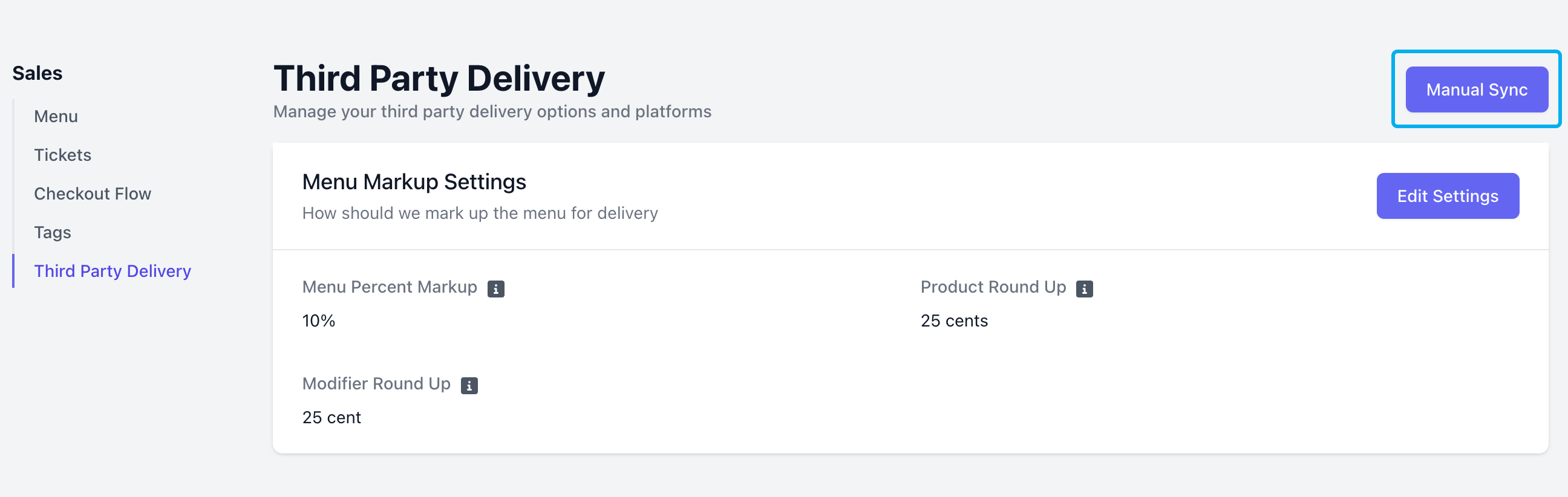
Task: Select Checkout Flow in sidebar
Action: pyautogui.click(x=93, y=193)
